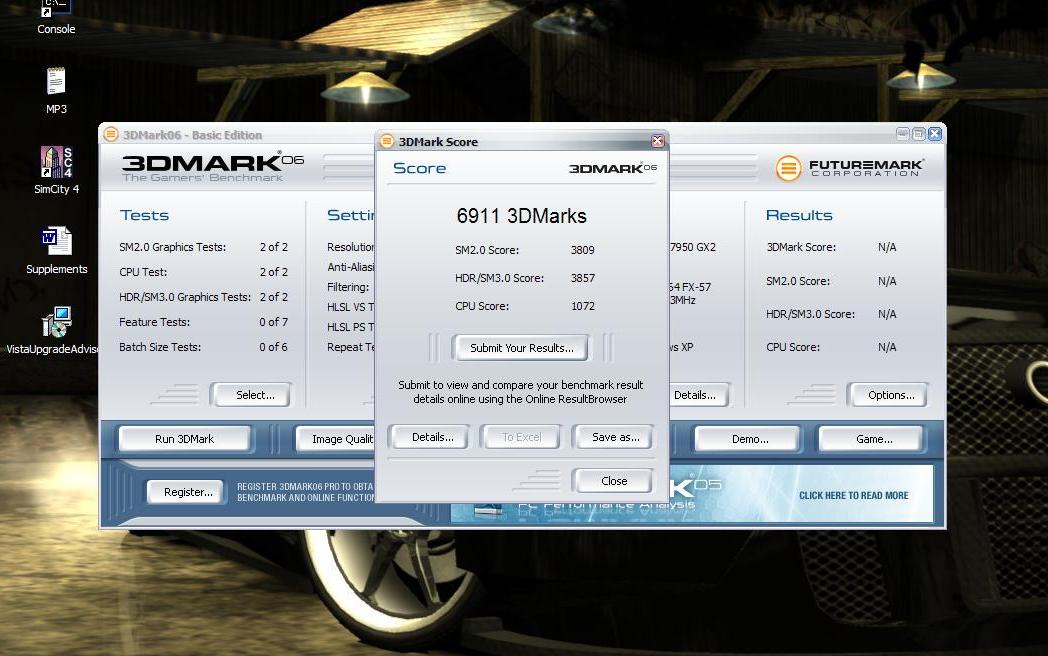Click the Click Here To Read More banner
Image resolution: width=1048 pixels, height=656 pixels.
pos(854,496)
